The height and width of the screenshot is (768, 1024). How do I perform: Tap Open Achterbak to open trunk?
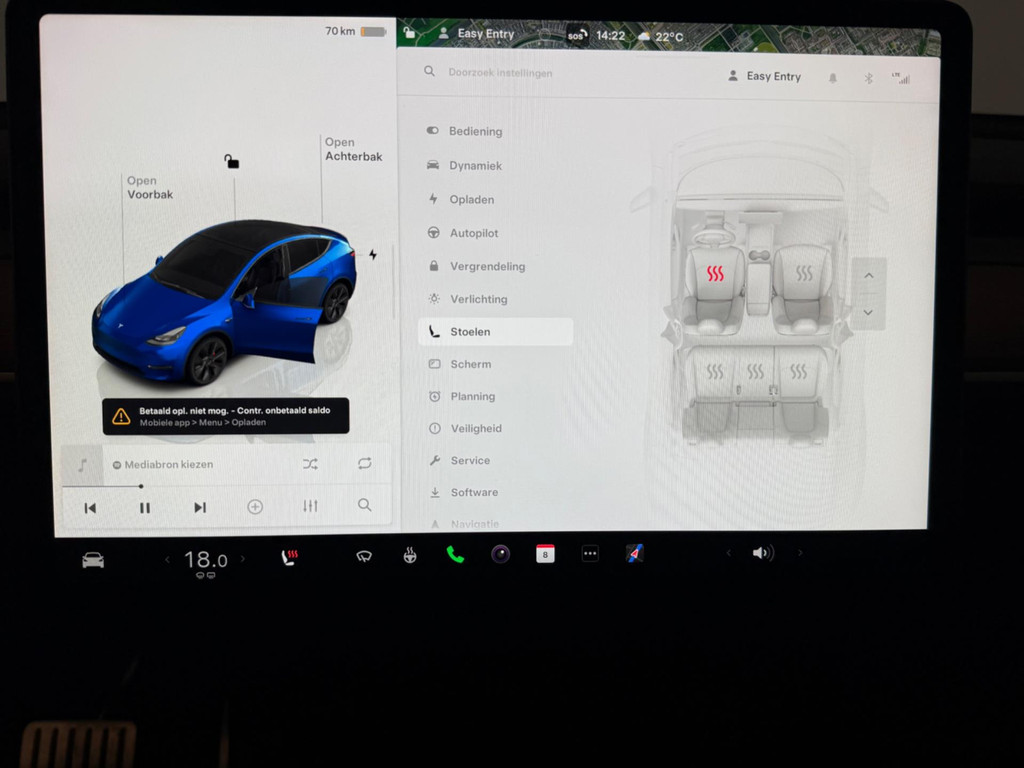point(353,150)
